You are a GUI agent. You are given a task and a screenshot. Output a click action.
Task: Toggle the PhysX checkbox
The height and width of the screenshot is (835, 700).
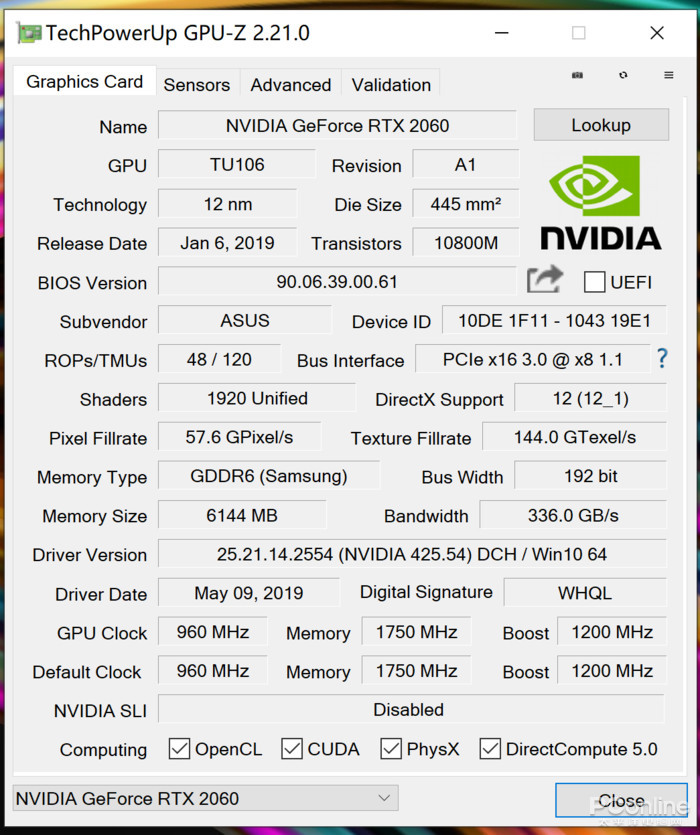391,748
